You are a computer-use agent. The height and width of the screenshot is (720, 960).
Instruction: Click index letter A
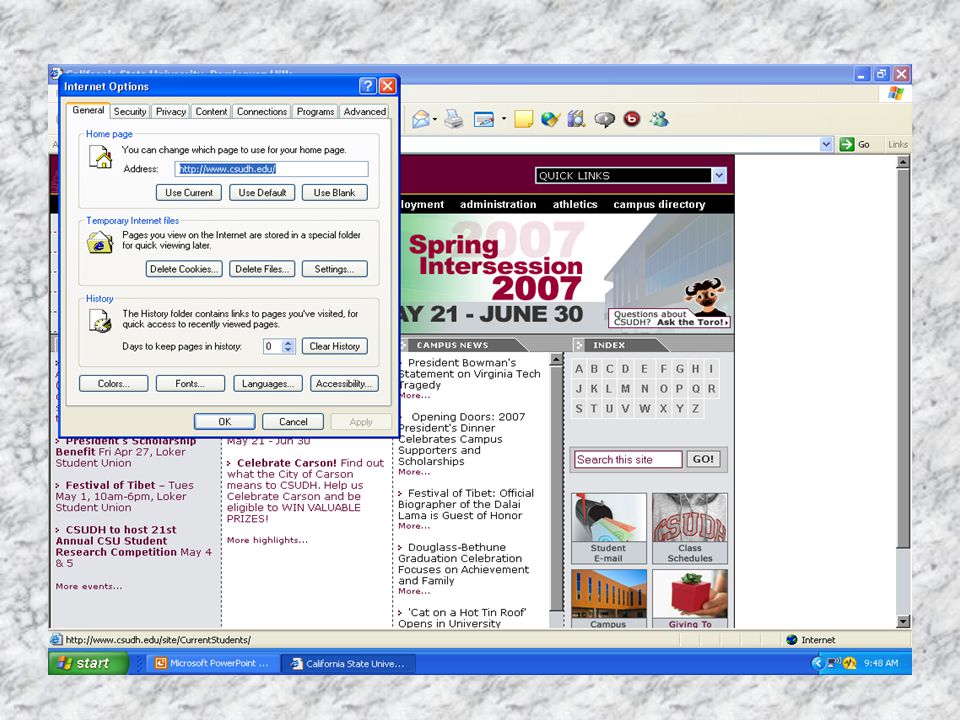click(579, 369)
